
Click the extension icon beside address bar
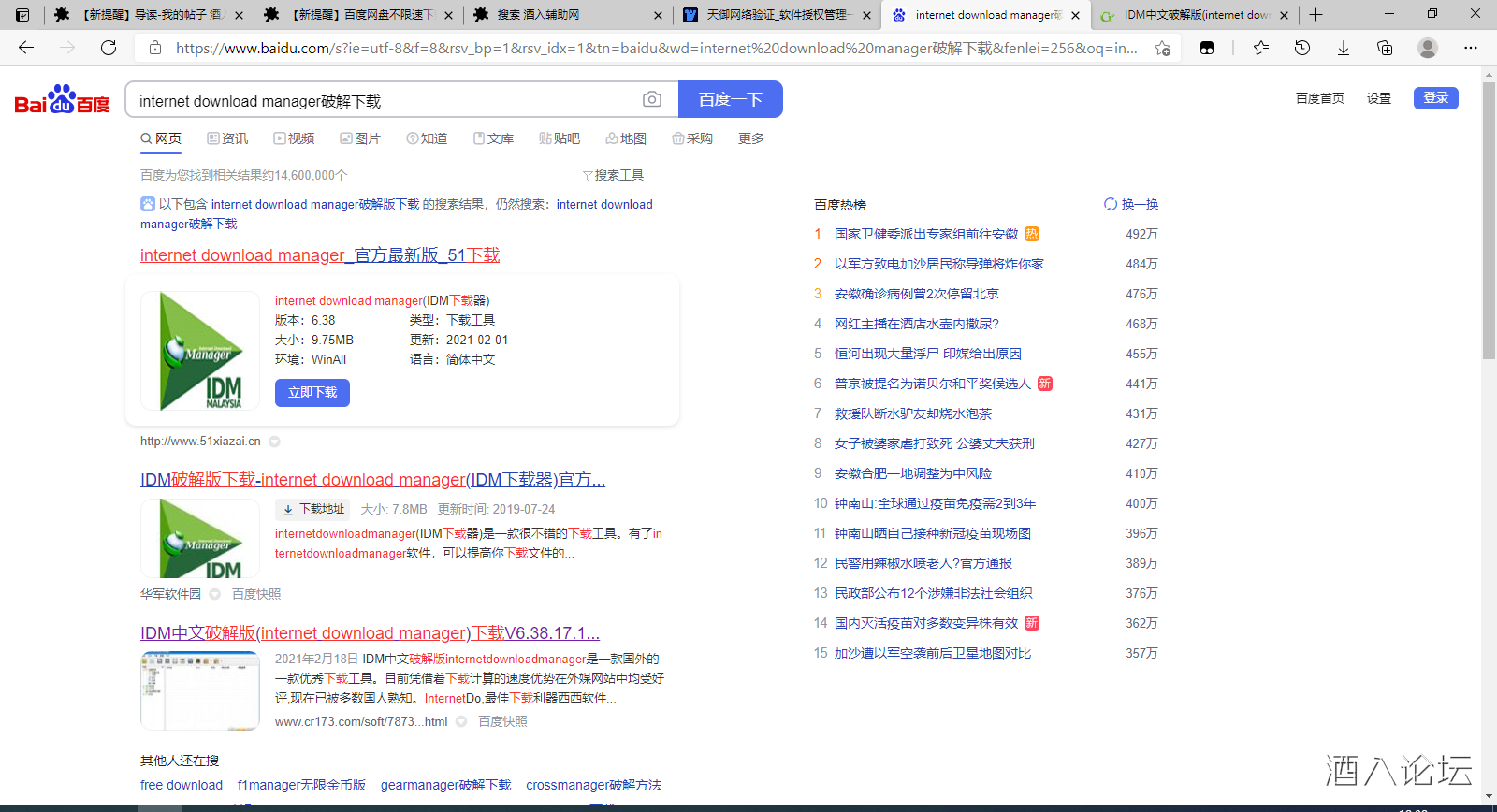pyautogui.click(x=1207, y=48)
